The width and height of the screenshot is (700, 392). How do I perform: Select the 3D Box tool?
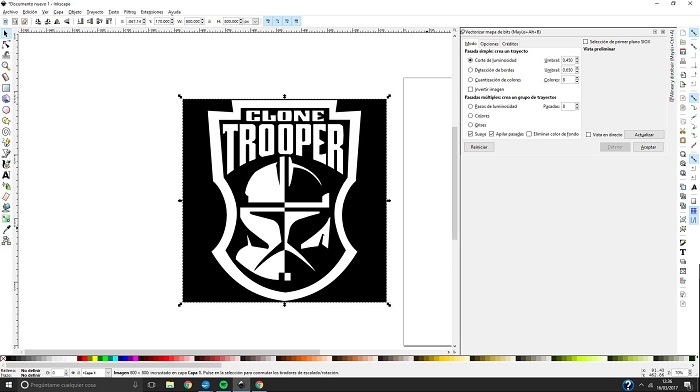coord(6,99)
